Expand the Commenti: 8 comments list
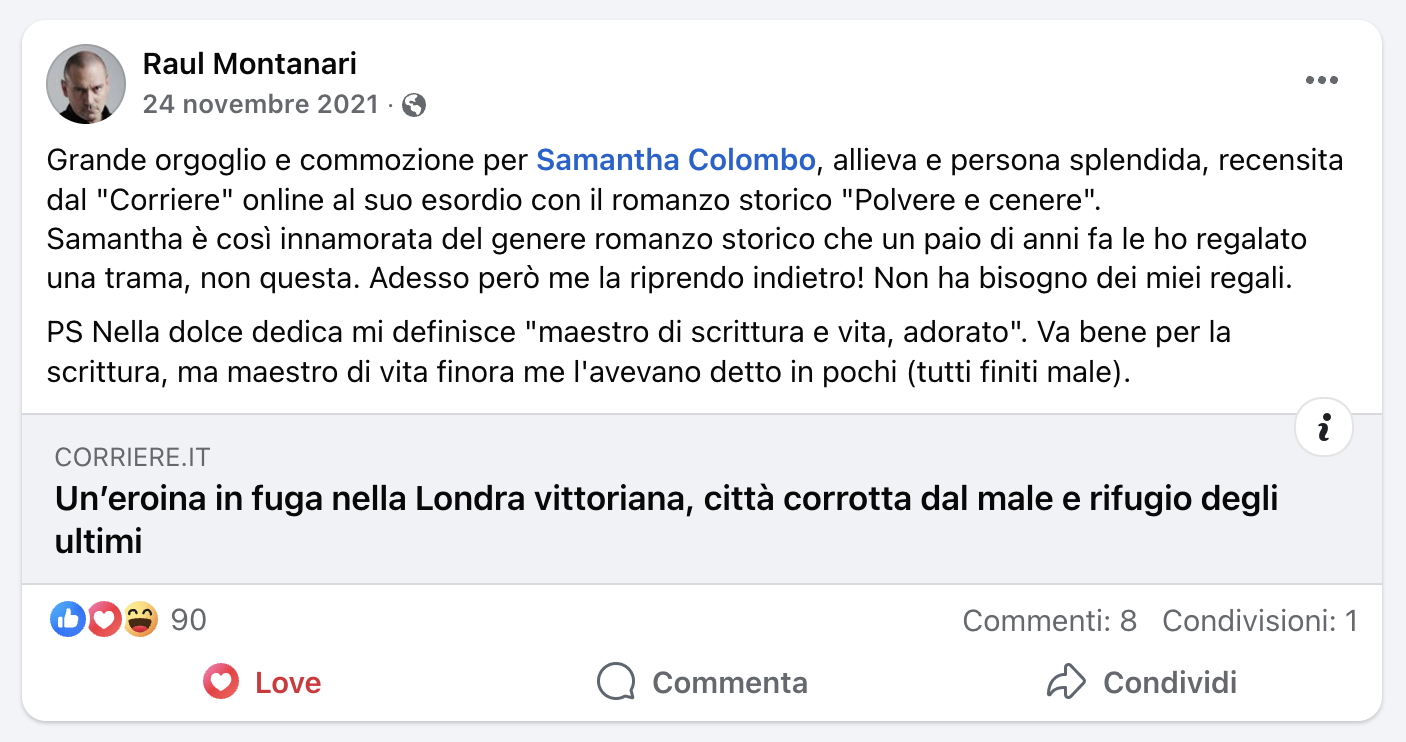This screenshot has width=1406, height=742. (x=1049, y=621)
